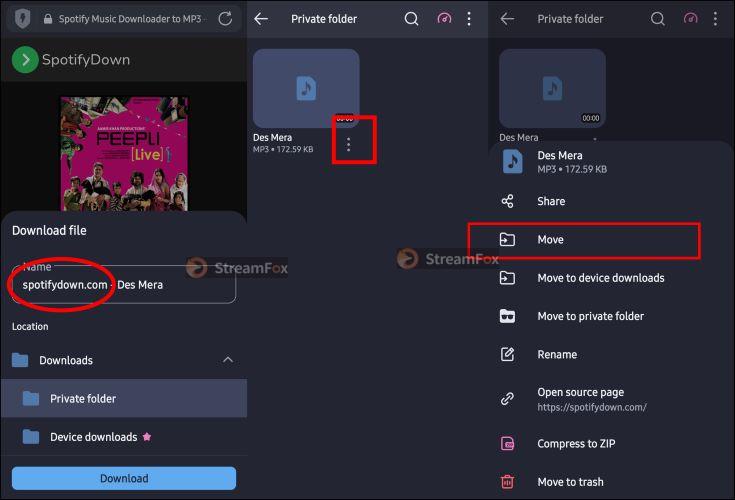The image size is (735, 500).
Task: Select Private folder as the download location
Action: coord(124,398)
